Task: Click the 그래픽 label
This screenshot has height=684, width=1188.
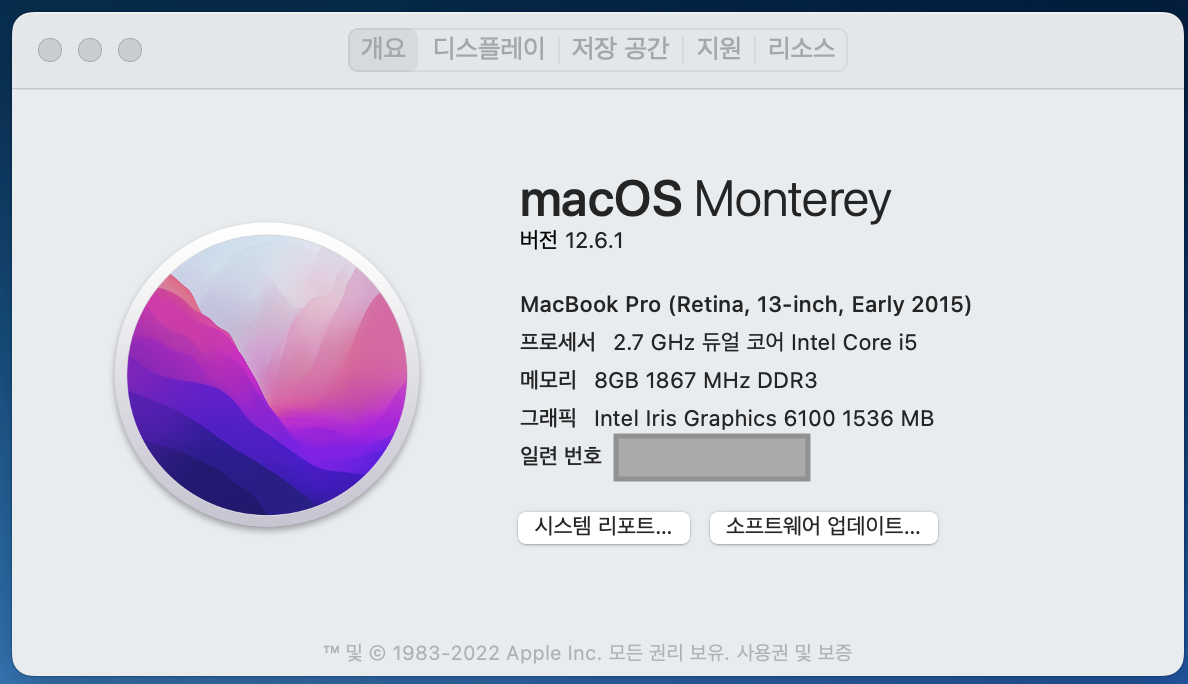Action: 549,417
